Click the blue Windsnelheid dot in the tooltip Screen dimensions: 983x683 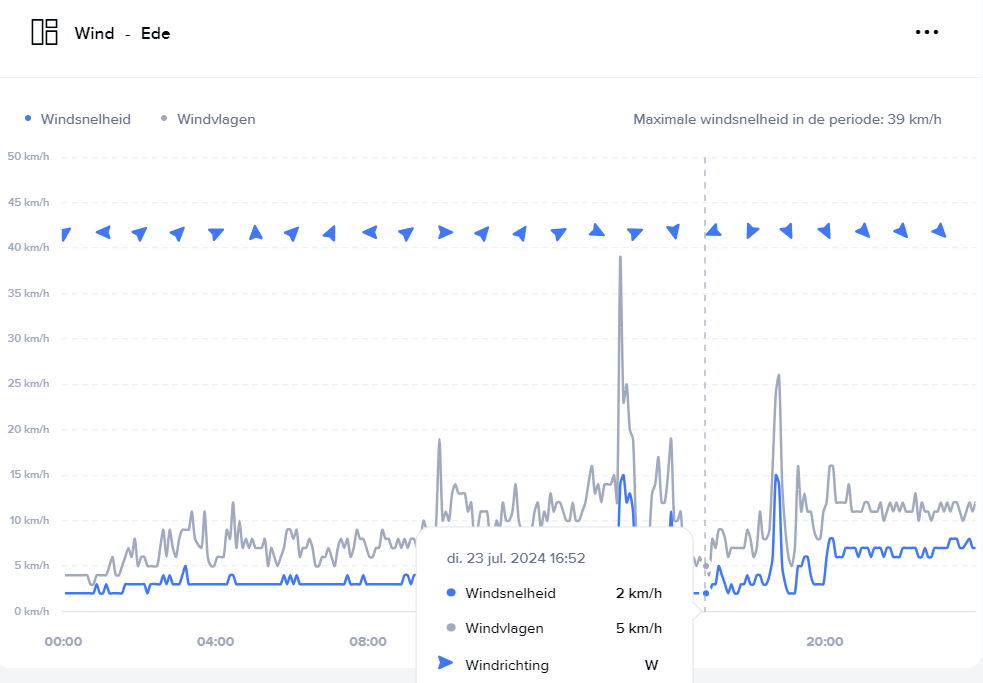pos(450,593)
